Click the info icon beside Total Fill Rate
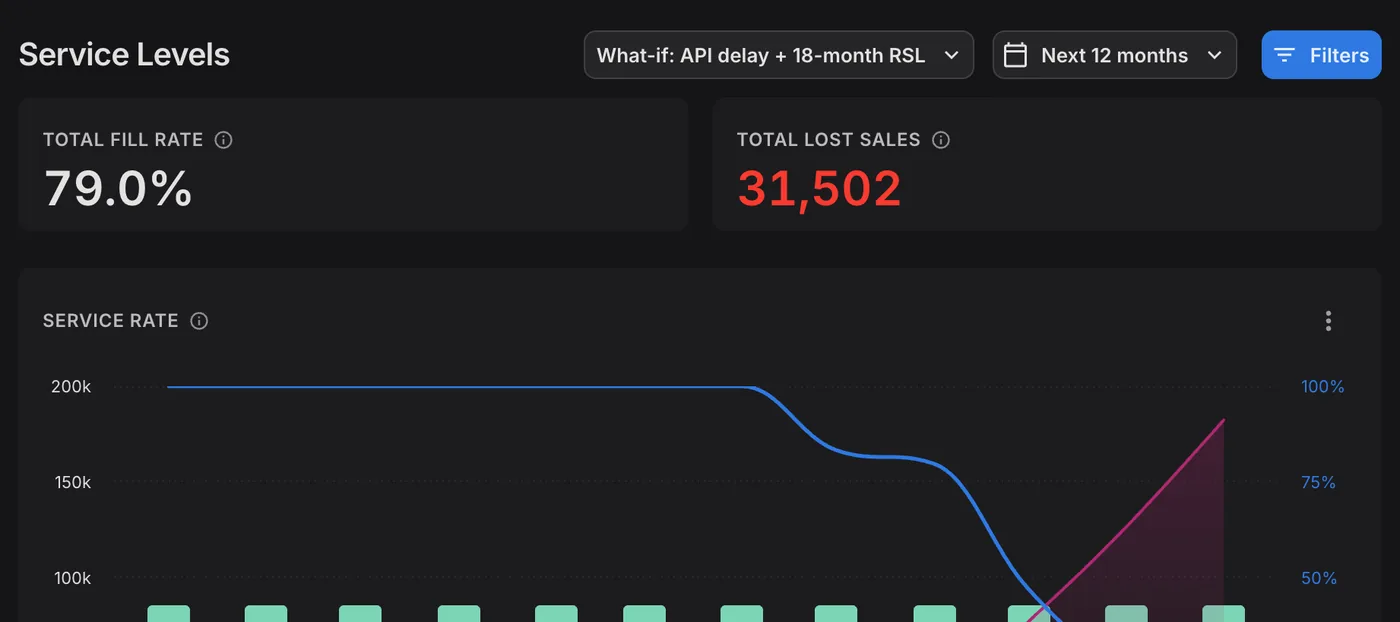1400x622 pixels. 224,140
